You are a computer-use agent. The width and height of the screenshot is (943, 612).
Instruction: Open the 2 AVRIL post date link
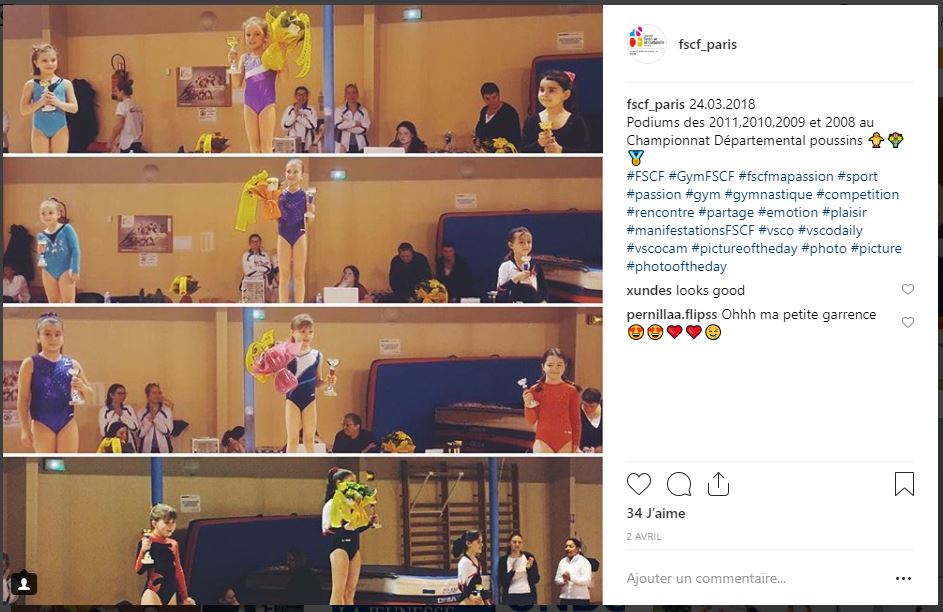[644, 536]
